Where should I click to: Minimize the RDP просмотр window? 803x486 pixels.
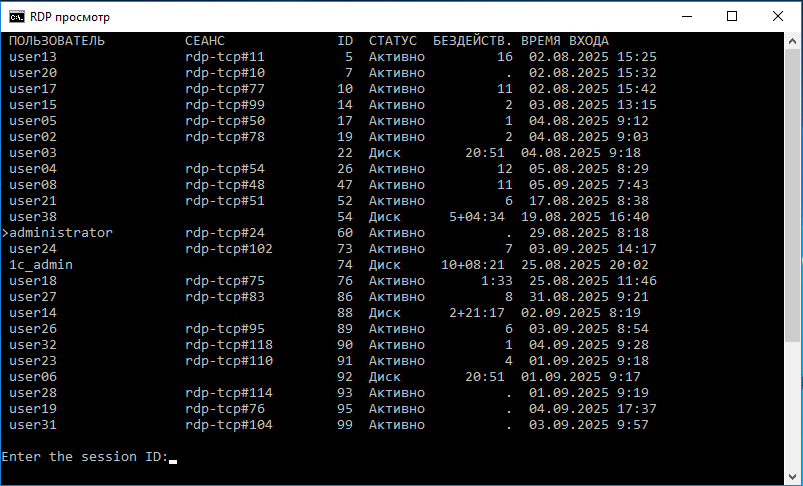point(686,16)
